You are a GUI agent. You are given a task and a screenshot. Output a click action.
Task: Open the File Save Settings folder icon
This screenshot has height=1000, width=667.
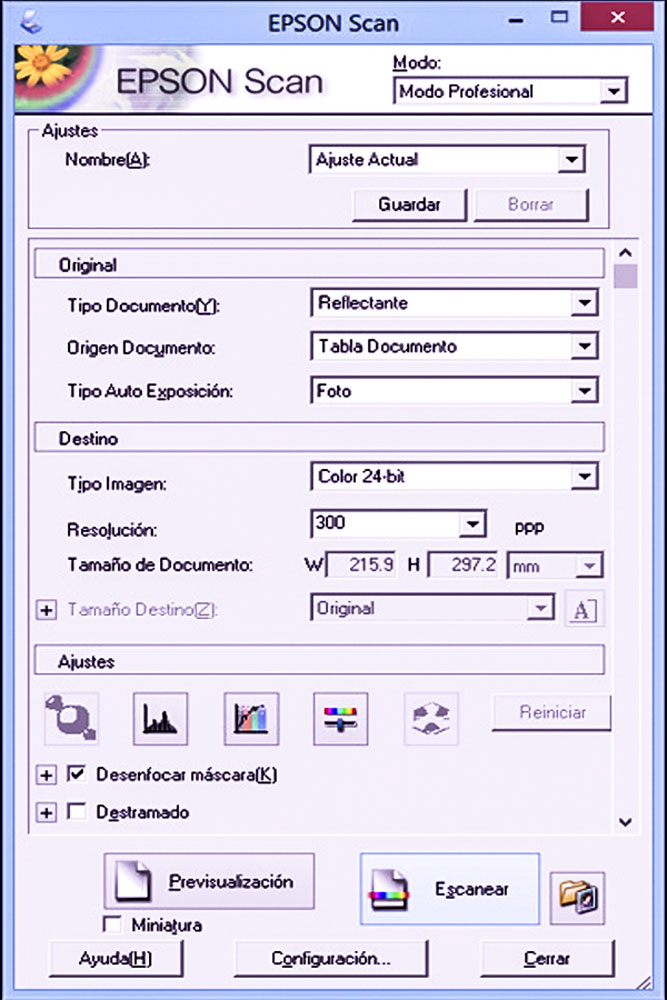(577, 898)
